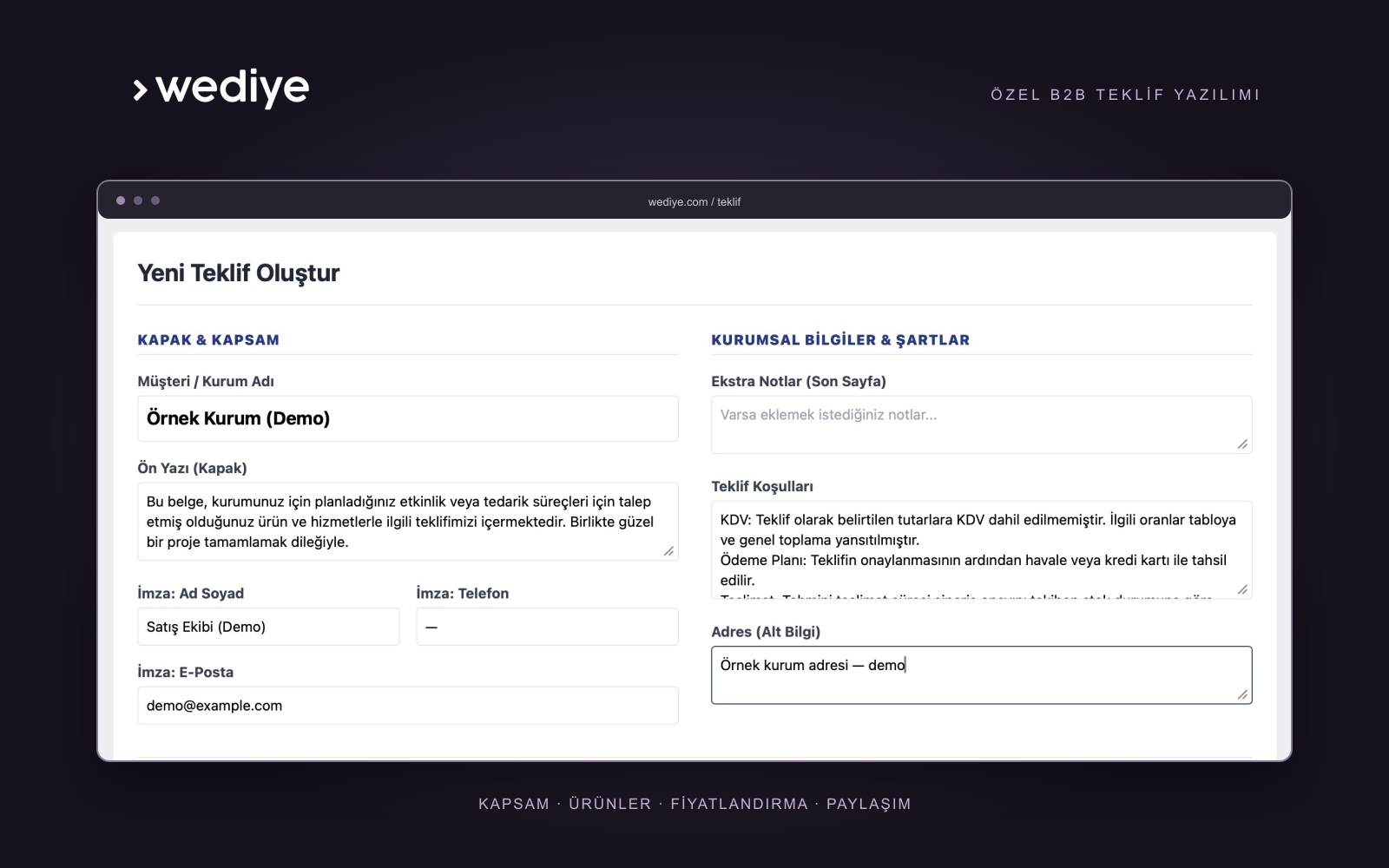Click the Ekstra Notlar (Son Sayfa) textarea

[x=981, y=424]
